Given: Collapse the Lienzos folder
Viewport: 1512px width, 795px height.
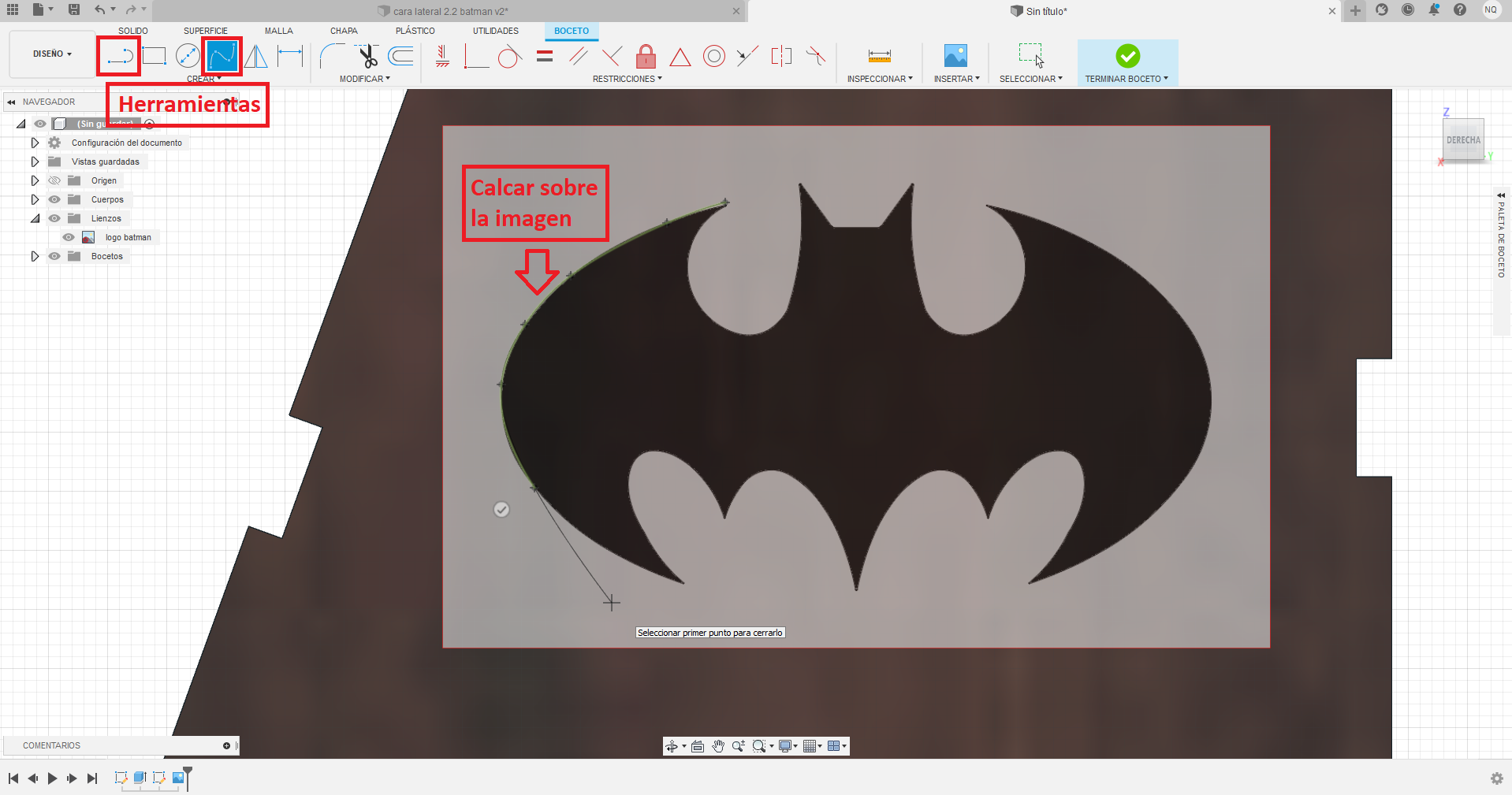Looking at the screenshot, I should [35, 218].
